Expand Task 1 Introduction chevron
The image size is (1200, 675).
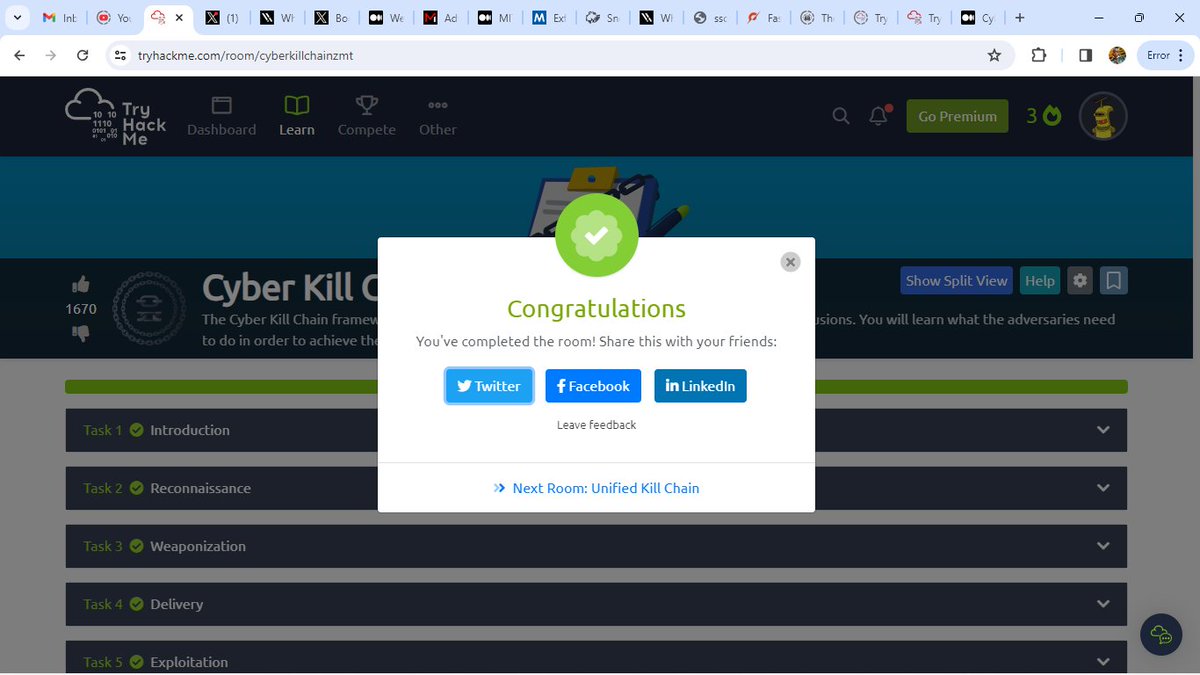coord(1103,430)
